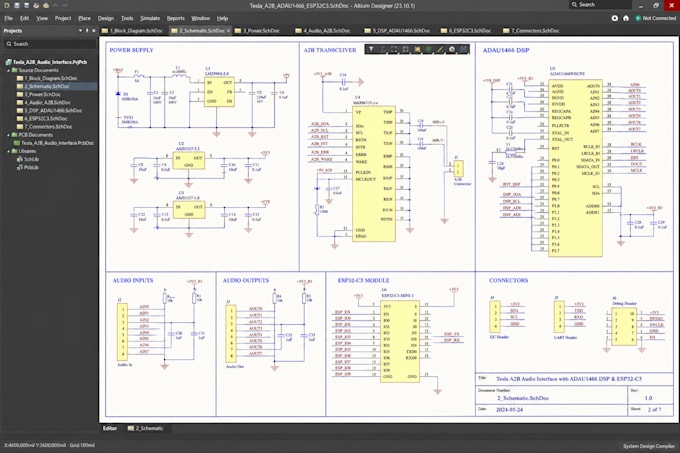This screenshot has width=680, height=453.
Task: Click the round directive icon in active bar
Action: [452, 49]
